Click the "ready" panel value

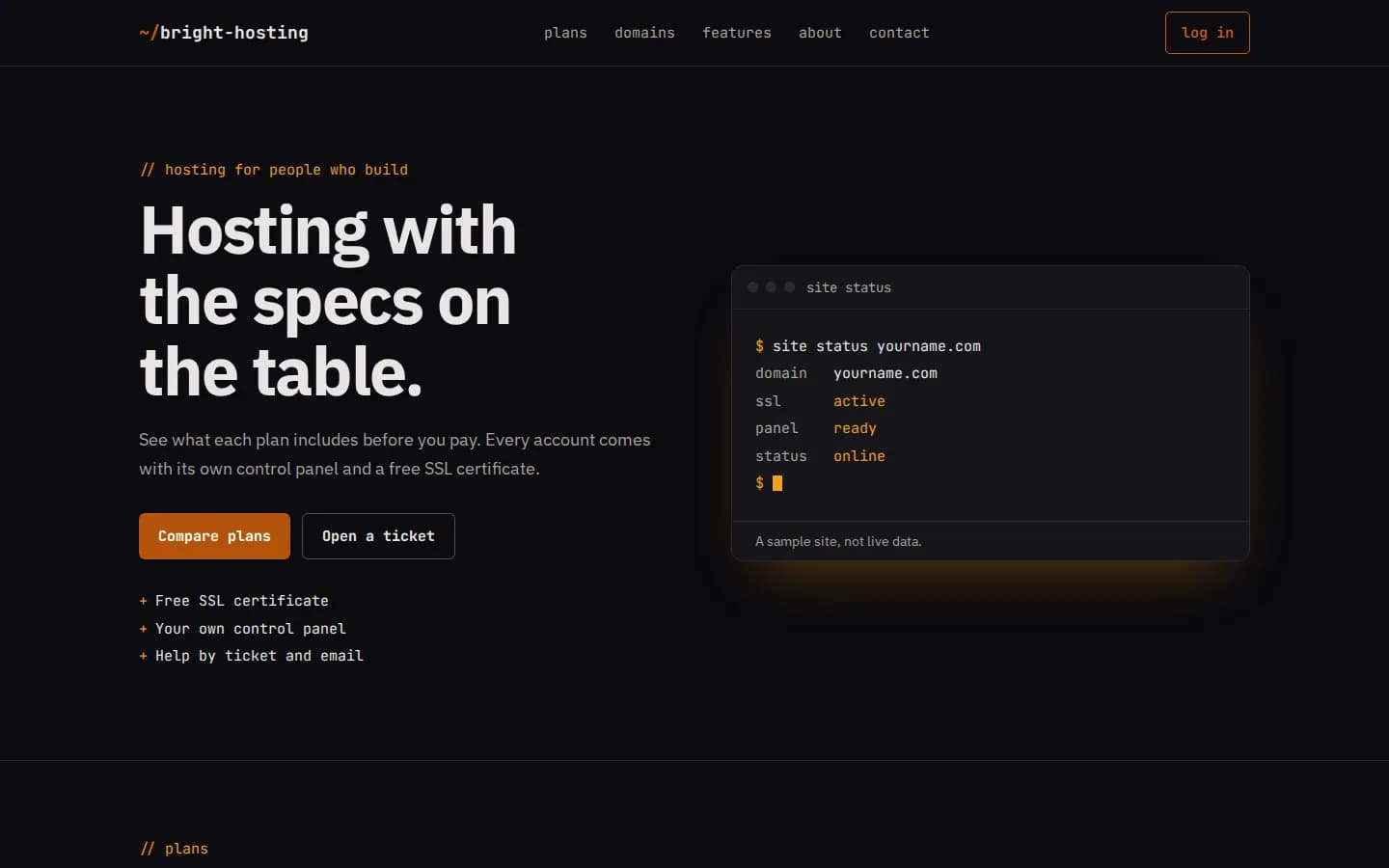click(x=855, y=428)
